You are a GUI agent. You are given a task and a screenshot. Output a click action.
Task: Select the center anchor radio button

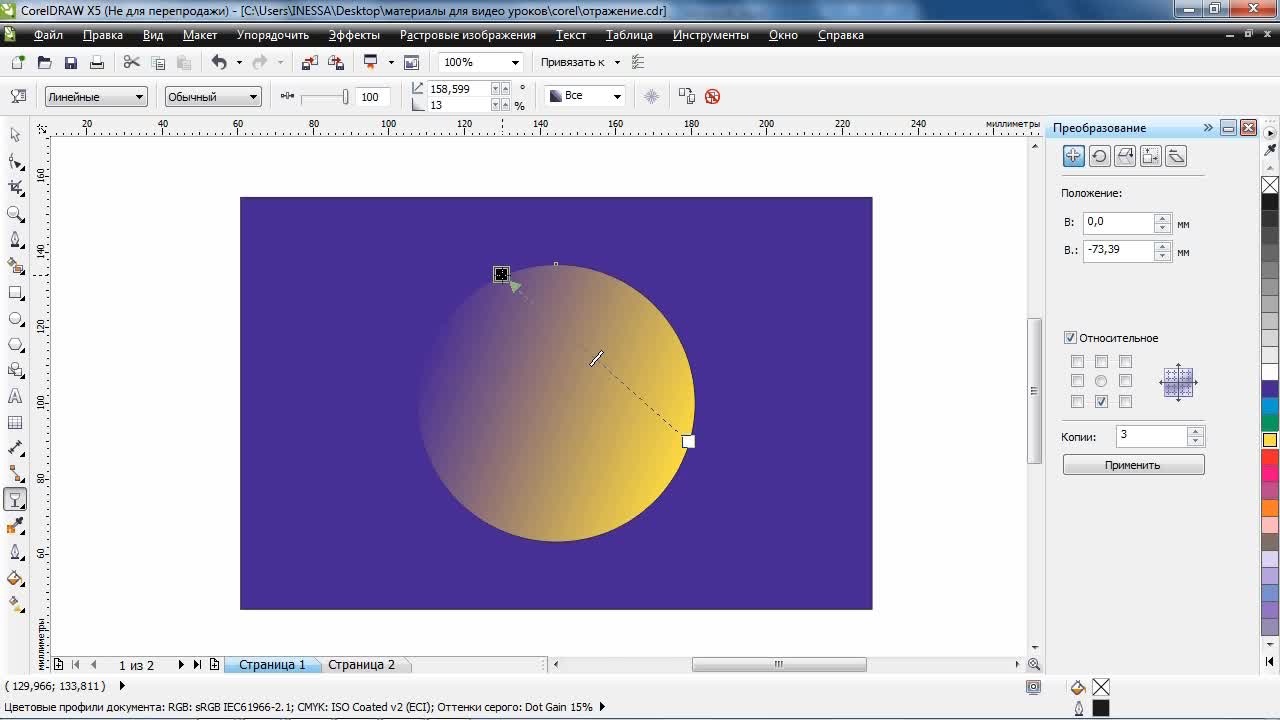pos(1101,381)
